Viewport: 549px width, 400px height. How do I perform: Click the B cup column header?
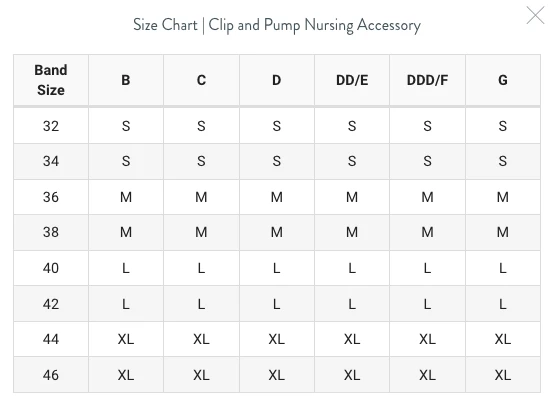126,80
